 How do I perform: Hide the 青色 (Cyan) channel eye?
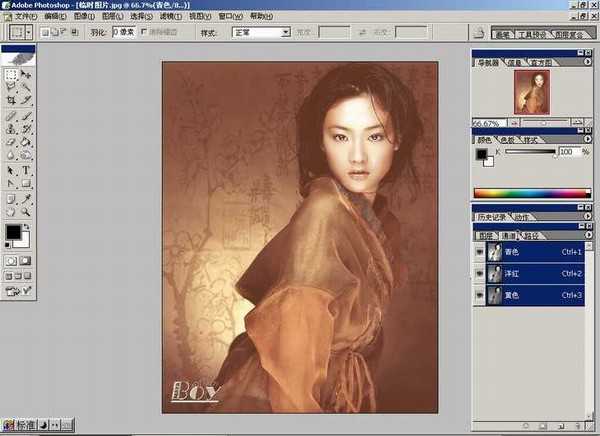pos(477,253)
